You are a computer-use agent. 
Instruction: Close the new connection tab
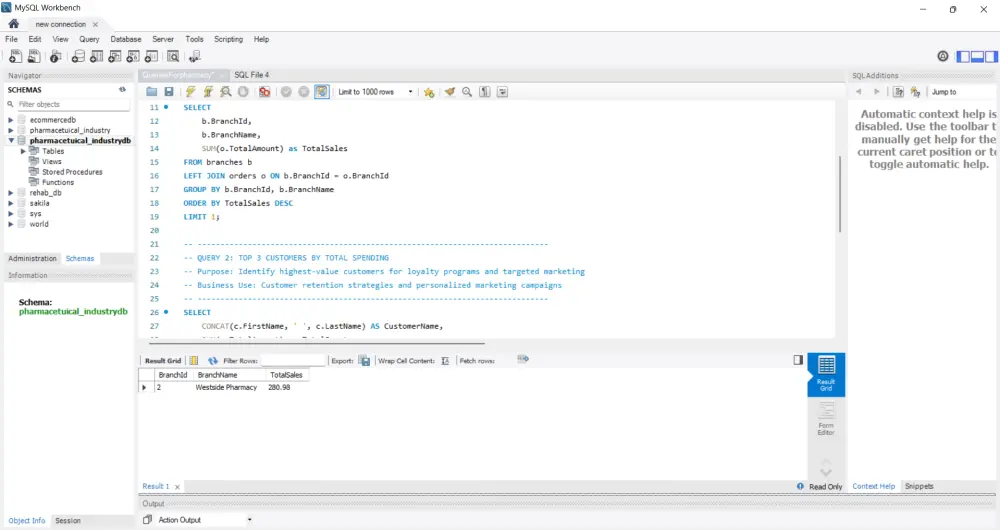tap(96, 24)
